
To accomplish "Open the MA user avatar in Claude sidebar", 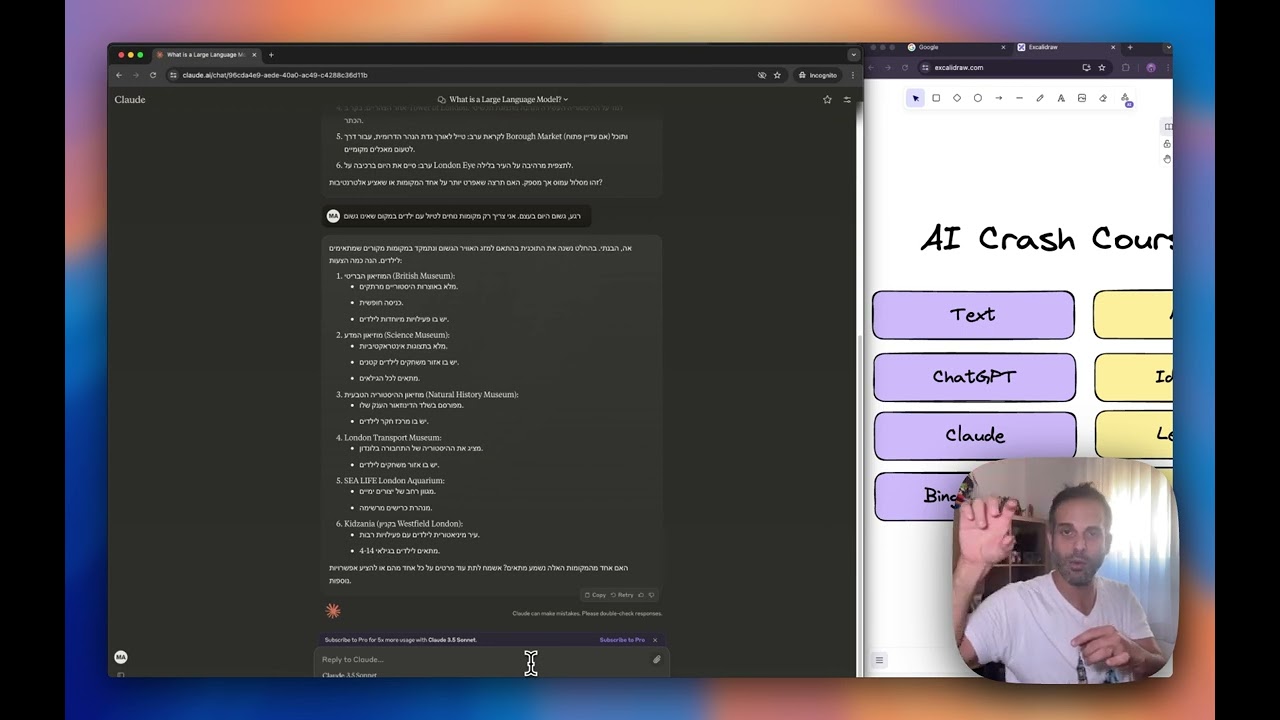I will pyautogui.click(x=121, y=657).
